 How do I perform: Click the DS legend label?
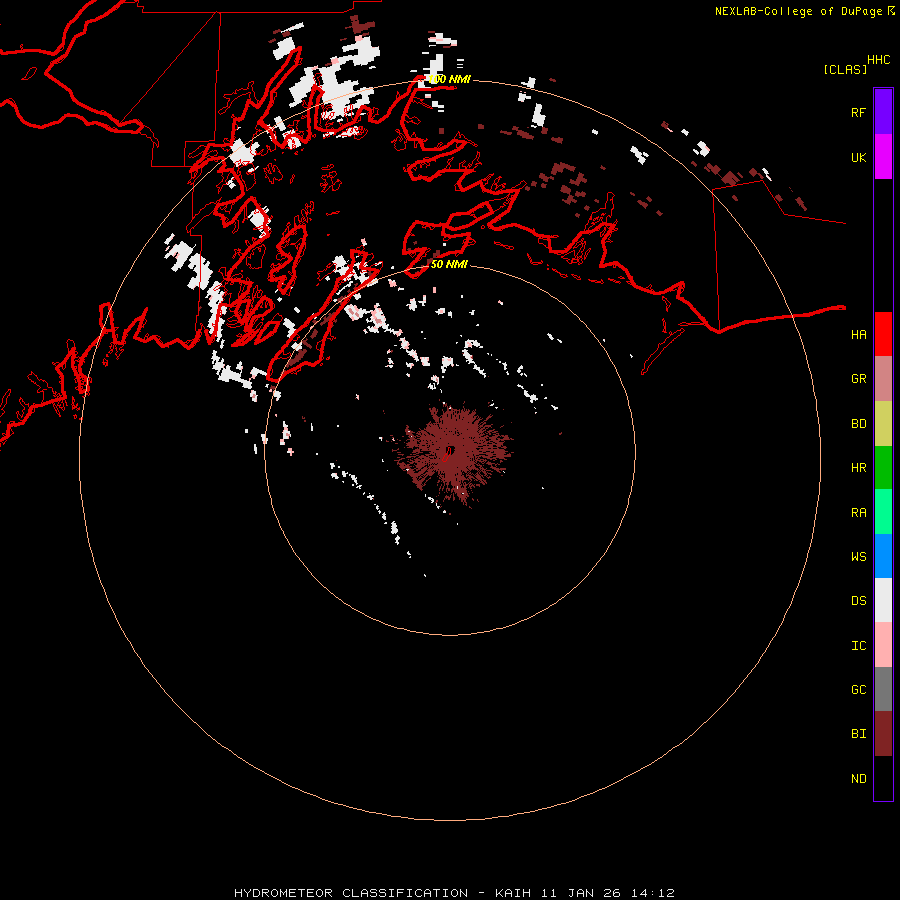pos(858,601)
